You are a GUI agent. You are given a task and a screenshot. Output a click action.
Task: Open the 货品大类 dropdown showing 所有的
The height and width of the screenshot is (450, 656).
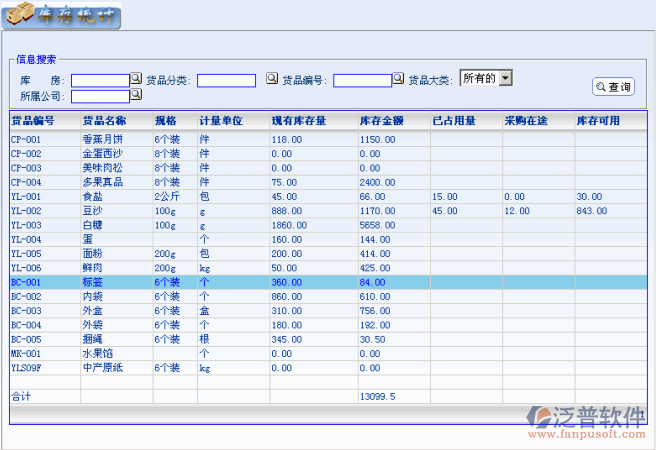pyautogui.click(x=486, y=78)
